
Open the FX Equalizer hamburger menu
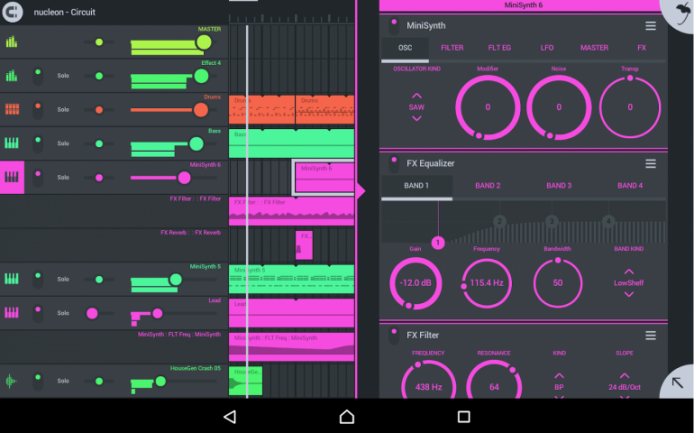[651, 163]
